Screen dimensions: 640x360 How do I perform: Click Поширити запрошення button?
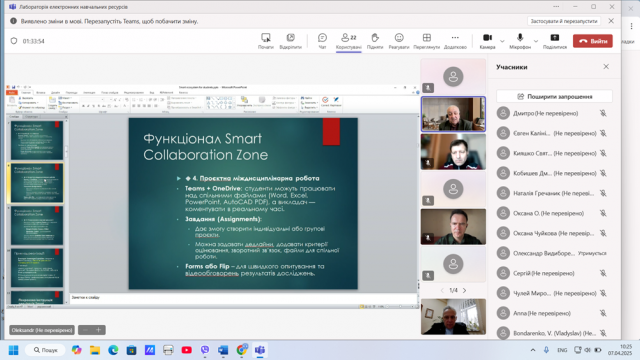[554, 96]
